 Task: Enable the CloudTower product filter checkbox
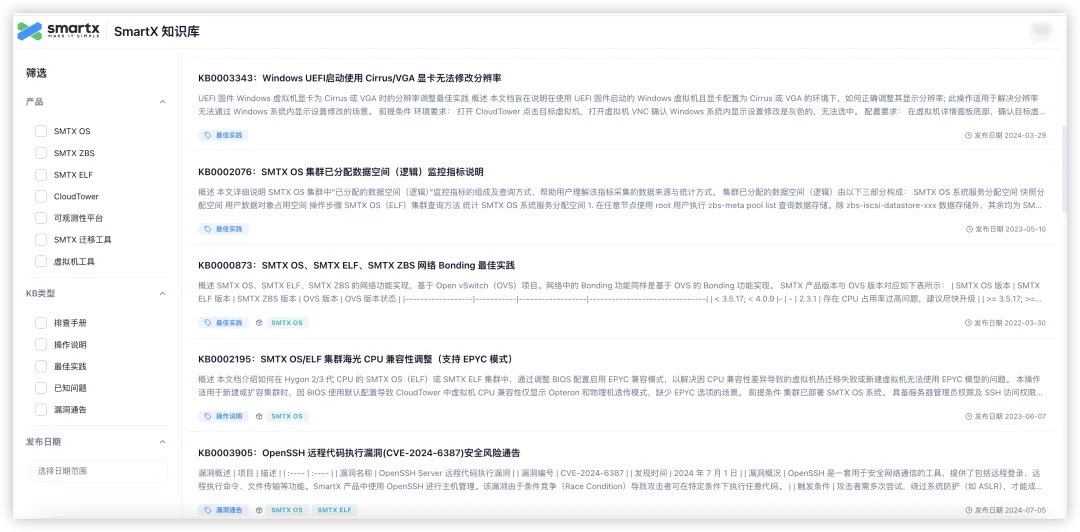41,196
